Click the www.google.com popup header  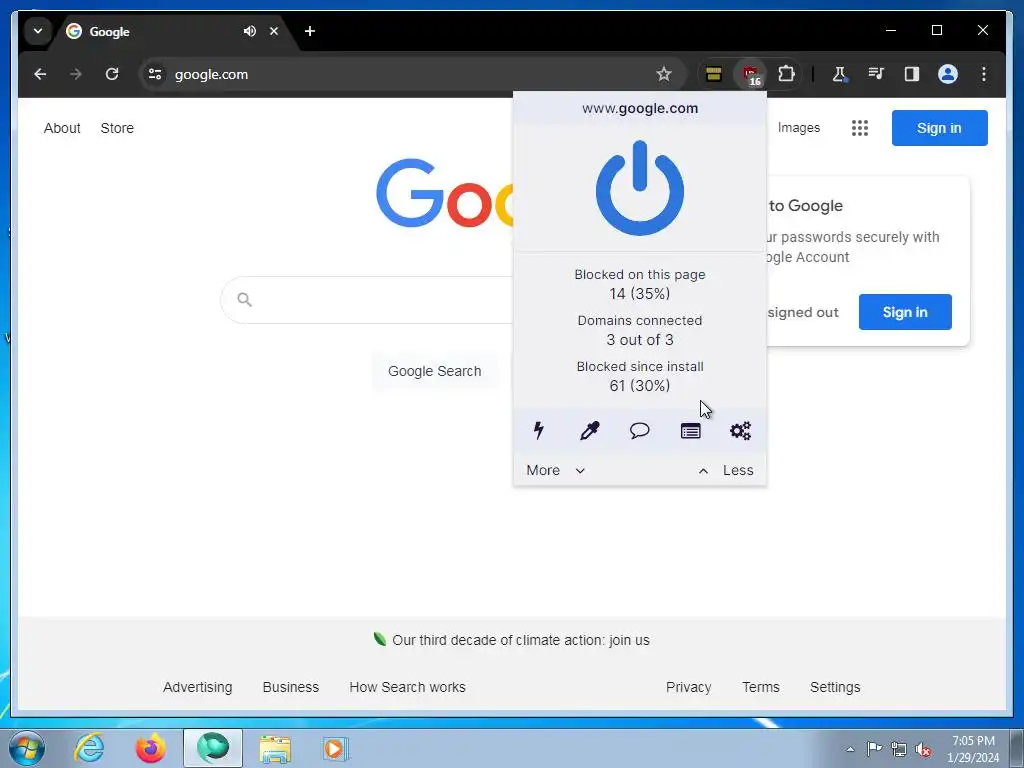point(640,108)
